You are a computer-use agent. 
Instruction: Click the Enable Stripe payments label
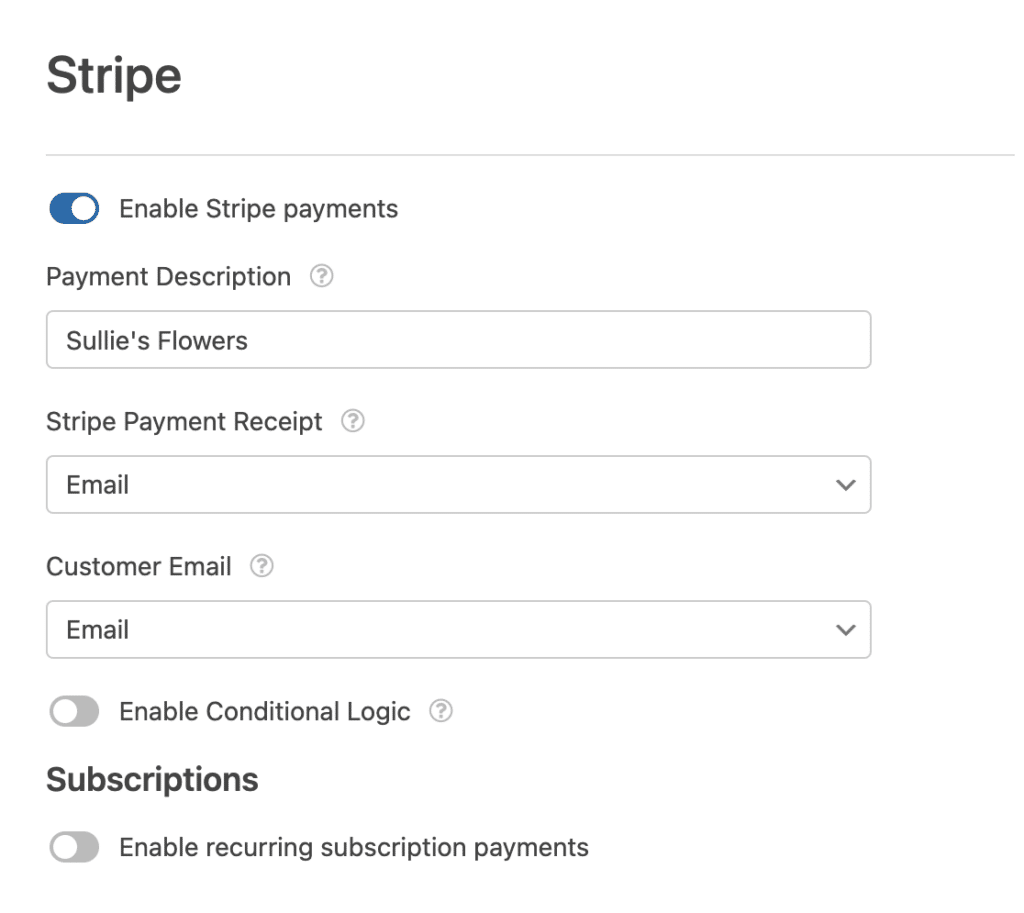click(259, 208)
